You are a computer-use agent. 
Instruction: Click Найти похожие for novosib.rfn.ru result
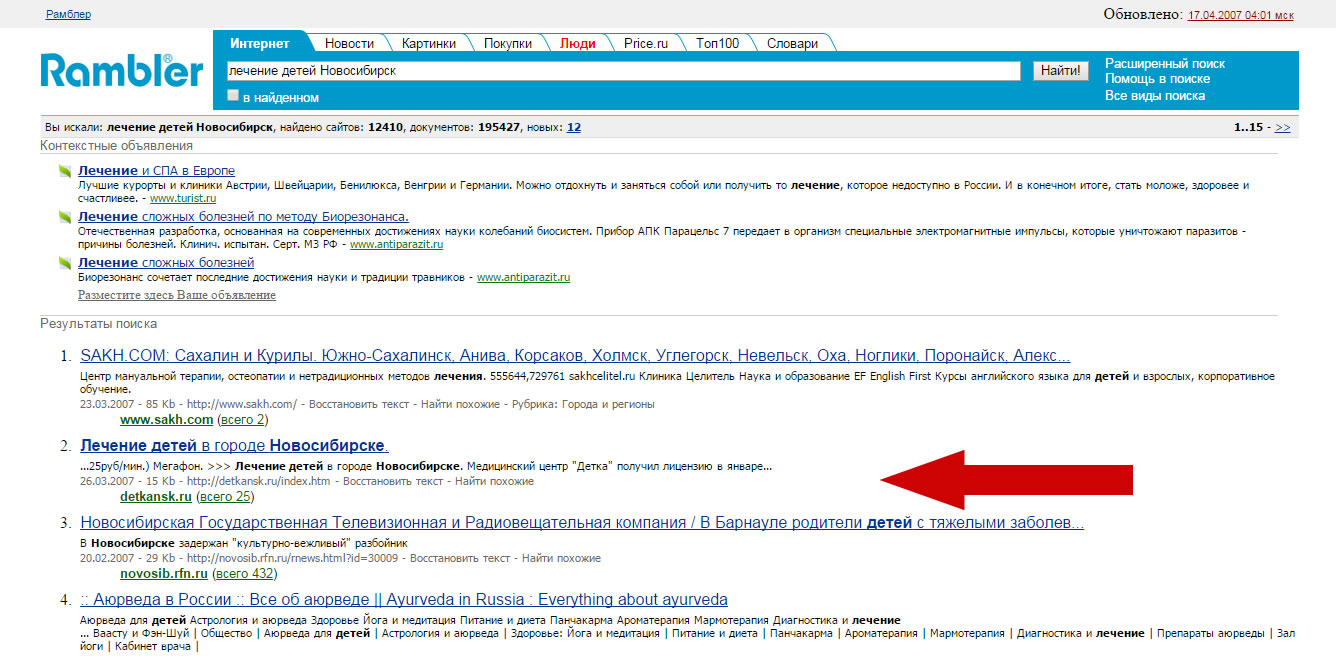coord(562,559)
